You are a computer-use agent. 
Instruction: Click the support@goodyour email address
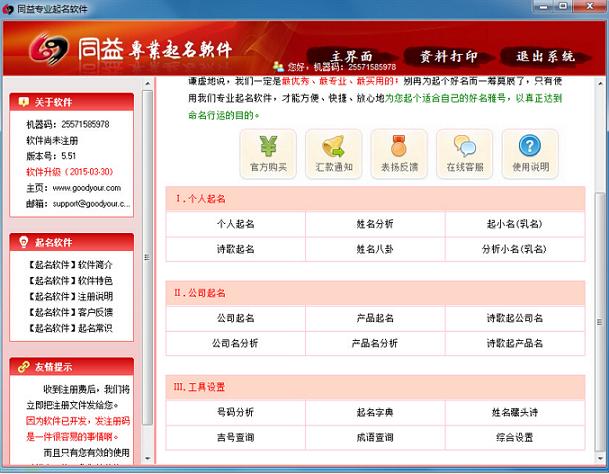(x=92, y=204)
